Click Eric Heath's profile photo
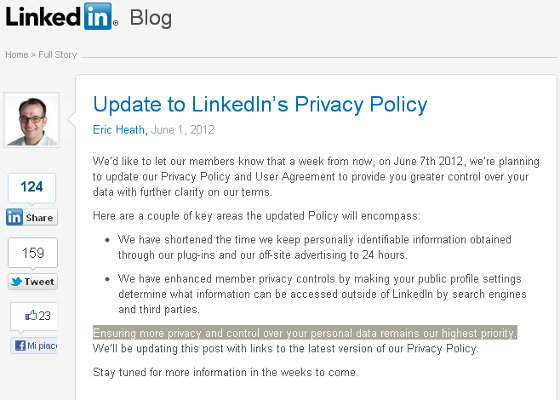This screenshot has width=560, height=400. coord(32,120)
